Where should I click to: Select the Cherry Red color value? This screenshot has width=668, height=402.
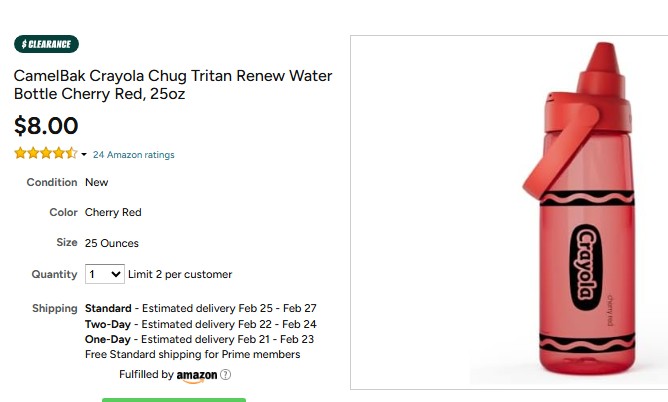click(x=113, y=212)
